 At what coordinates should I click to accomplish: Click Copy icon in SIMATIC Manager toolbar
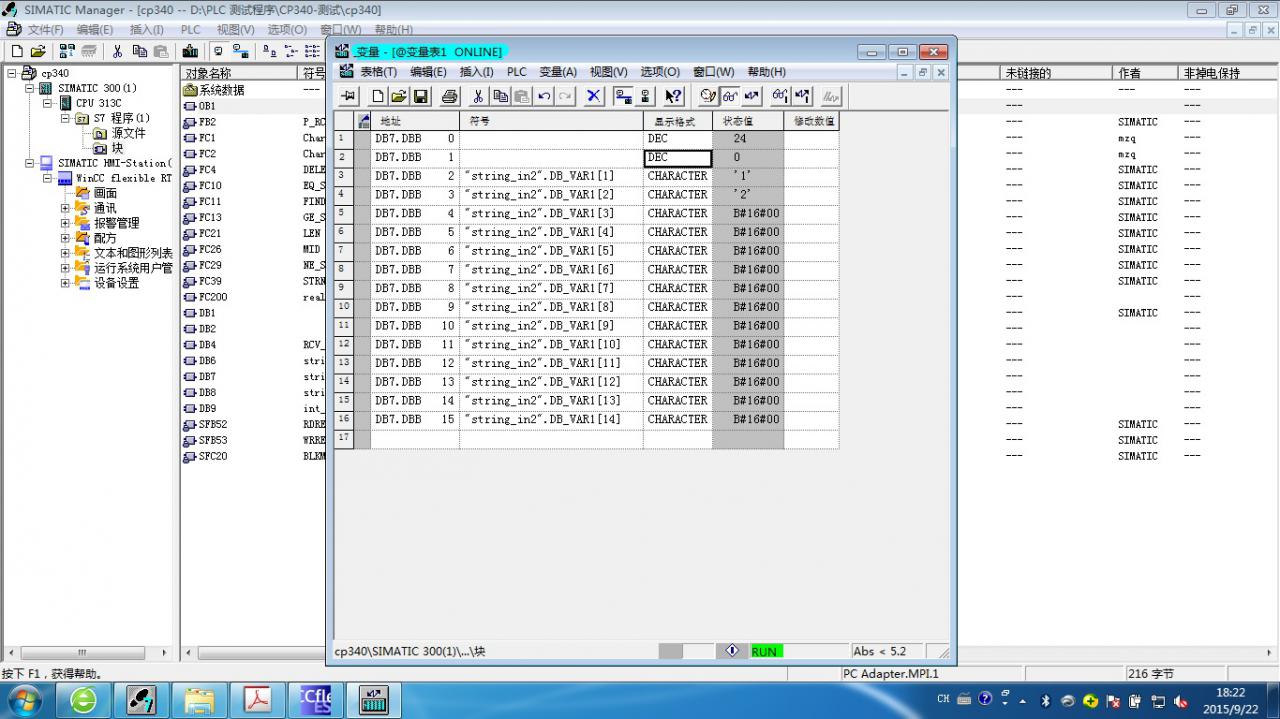pyautogui.click(x=139, y=51)
